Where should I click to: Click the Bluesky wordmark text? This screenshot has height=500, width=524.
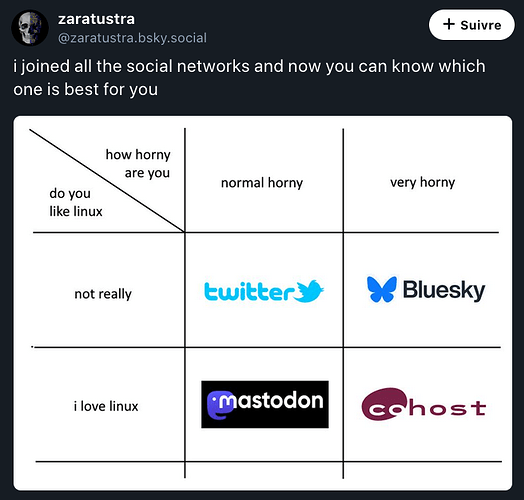tap(444, 290)
